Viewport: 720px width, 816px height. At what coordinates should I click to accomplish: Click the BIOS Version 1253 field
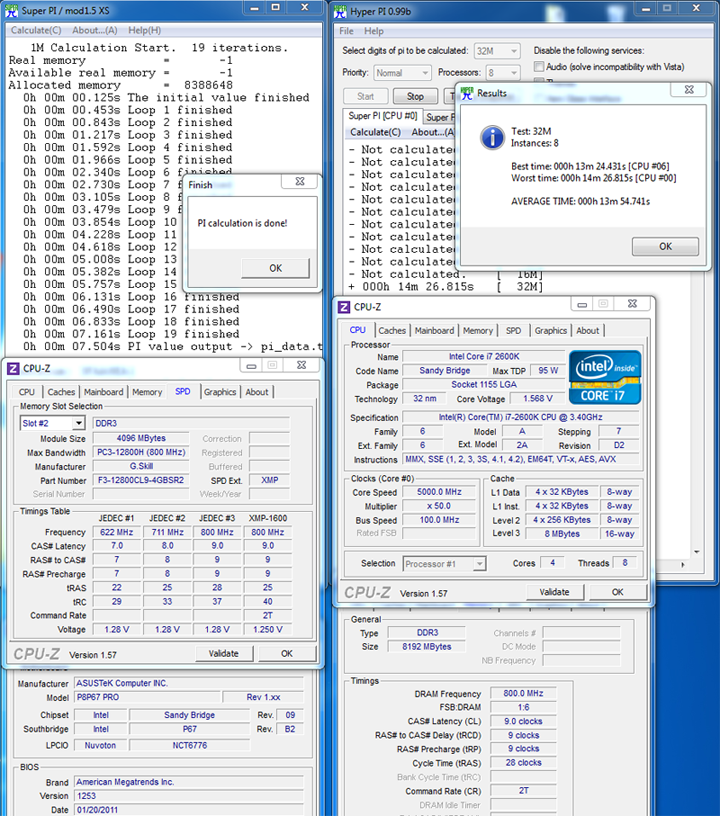click(189, 796)
